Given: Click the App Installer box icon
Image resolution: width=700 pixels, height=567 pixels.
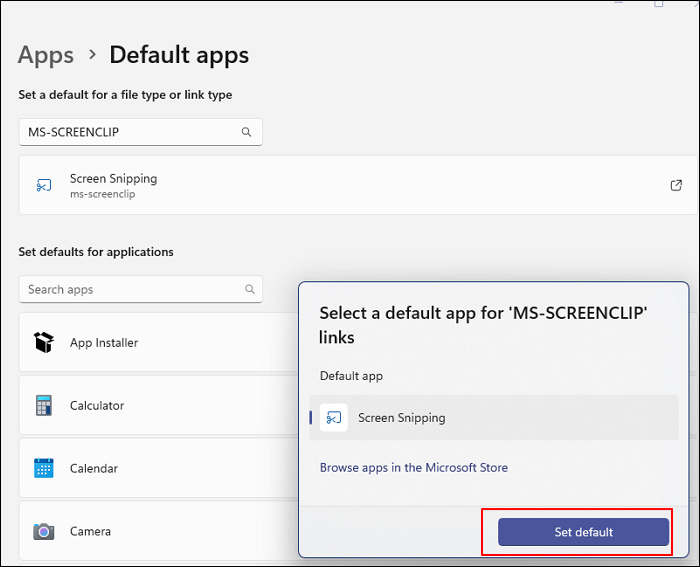Looking at the screenshot, I should (x=43, y=342).
